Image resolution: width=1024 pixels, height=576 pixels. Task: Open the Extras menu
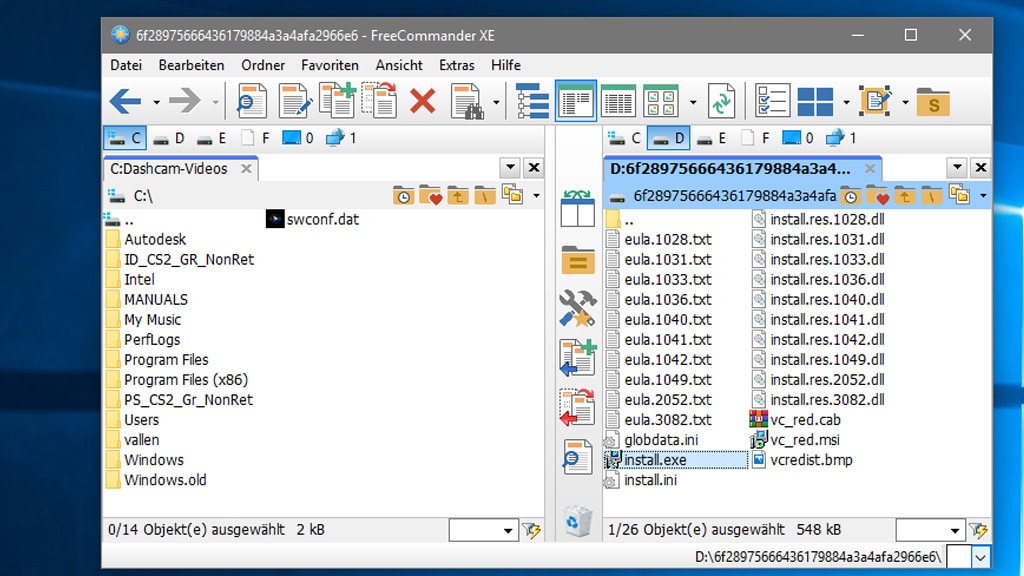[457, 65]
